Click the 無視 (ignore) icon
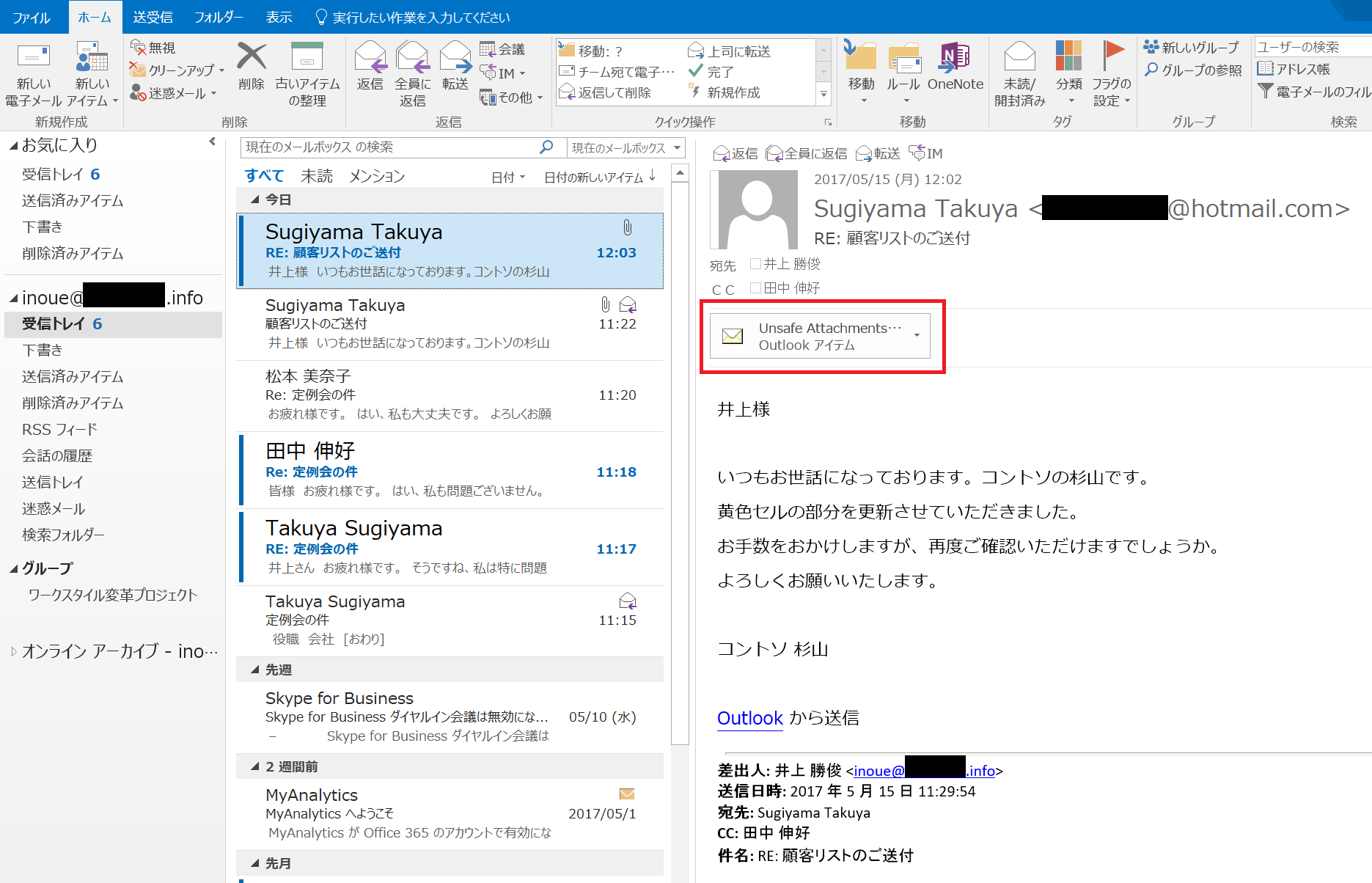 138,48
